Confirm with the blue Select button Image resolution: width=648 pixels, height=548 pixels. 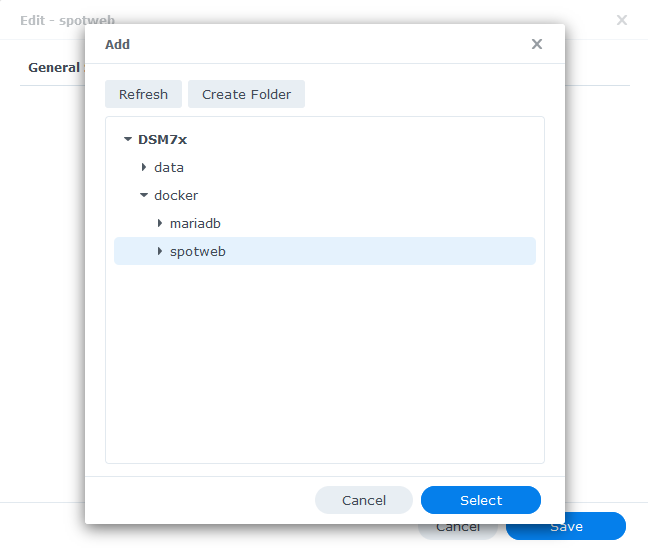click(x=481, y=500)
